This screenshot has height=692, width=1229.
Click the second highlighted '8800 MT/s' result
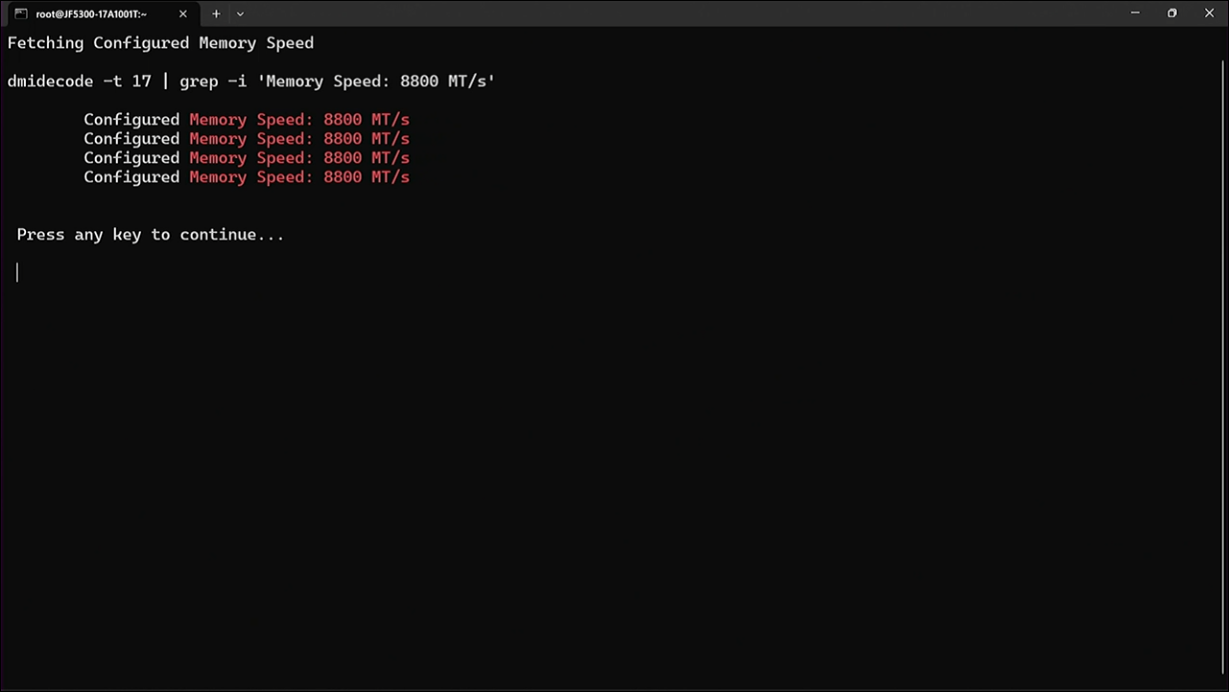point(366,139)
